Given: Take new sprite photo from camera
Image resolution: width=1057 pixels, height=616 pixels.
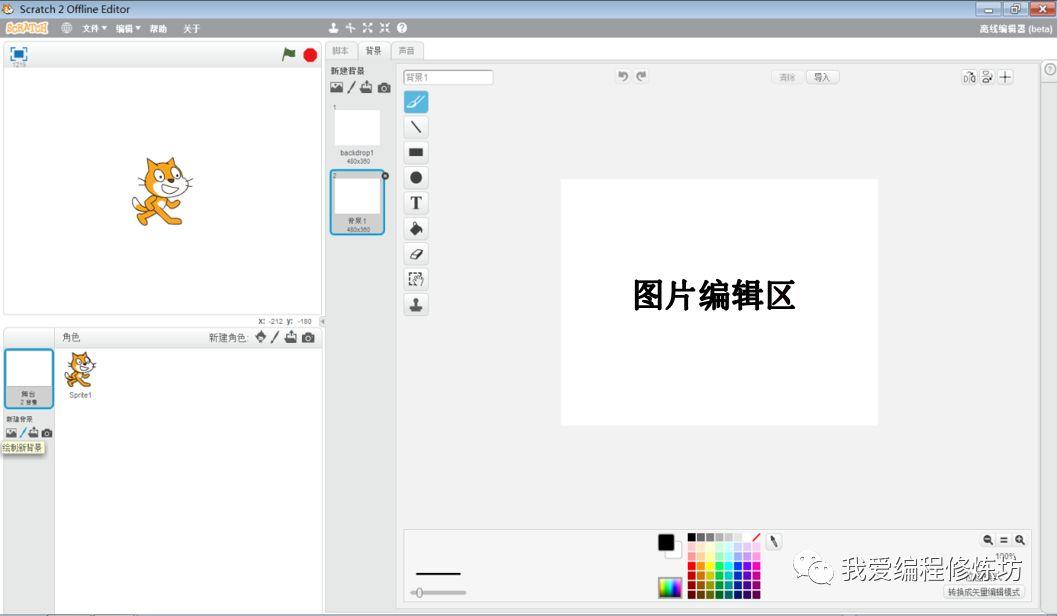Looking at the screenshot, I should 308,337.
